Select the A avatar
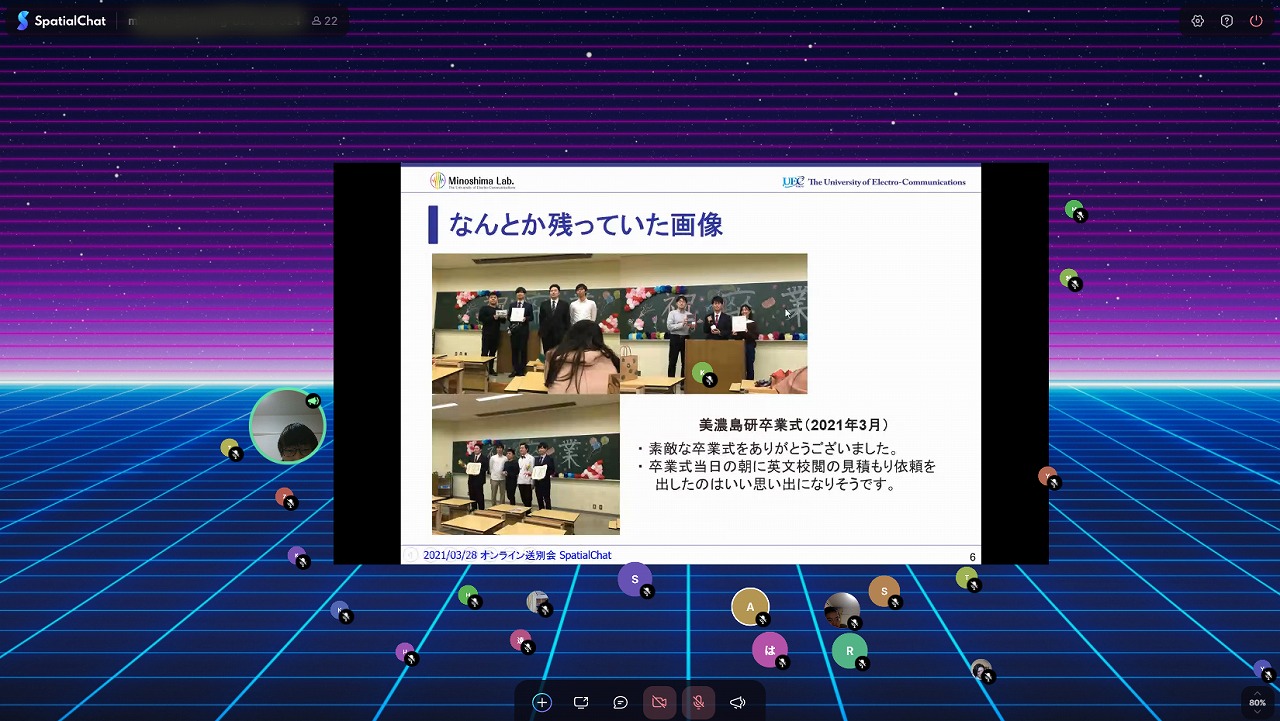Viewport: 1280px width, 721px height. [750, 607]
